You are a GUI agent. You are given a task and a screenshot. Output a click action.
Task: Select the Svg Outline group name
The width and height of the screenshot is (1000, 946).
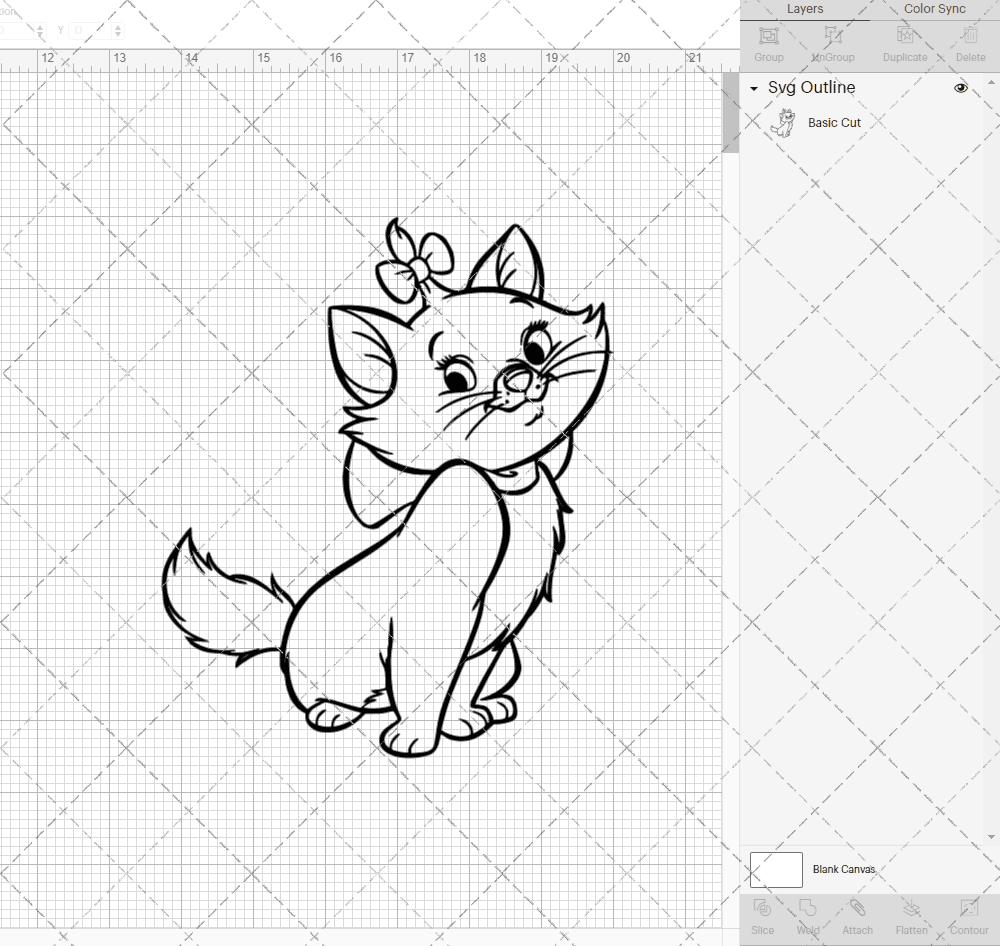(811, 87)
